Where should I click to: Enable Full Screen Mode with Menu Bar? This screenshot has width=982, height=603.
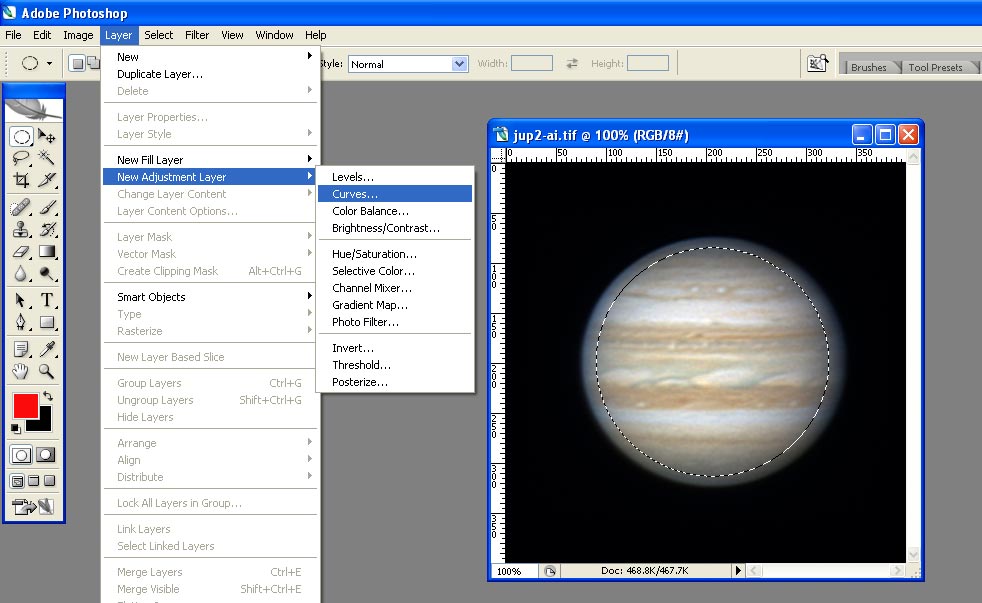click(x=34, y=481)
